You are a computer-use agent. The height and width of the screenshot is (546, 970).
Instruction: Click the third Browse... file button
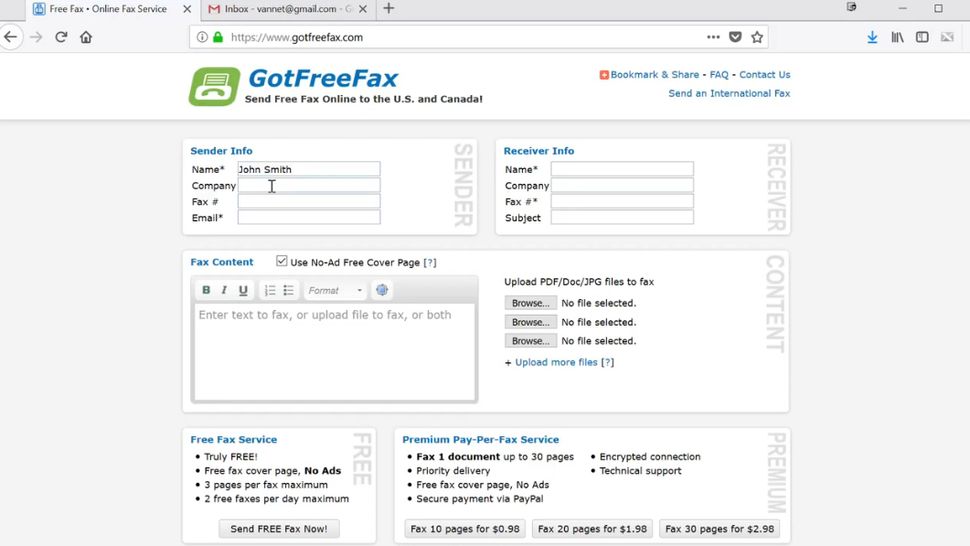coord(530,341)
